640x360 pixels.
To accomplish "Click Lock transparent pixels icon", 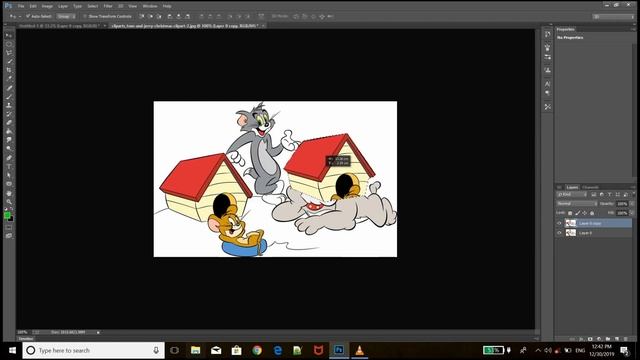I will (570, 213).
